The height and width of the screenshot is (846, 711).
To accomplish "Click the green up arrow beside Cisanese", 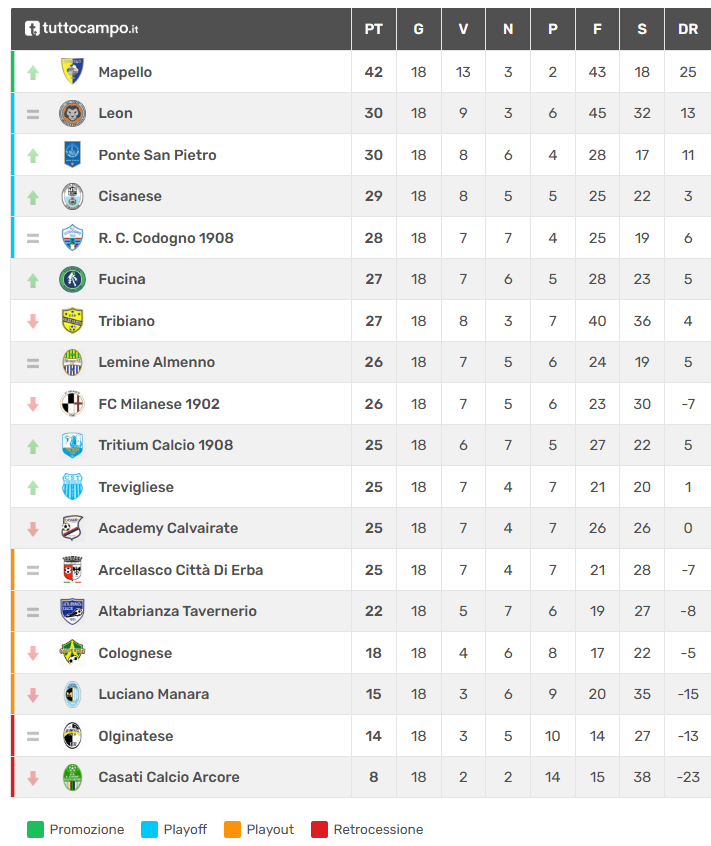I will [x=33, y=197].
